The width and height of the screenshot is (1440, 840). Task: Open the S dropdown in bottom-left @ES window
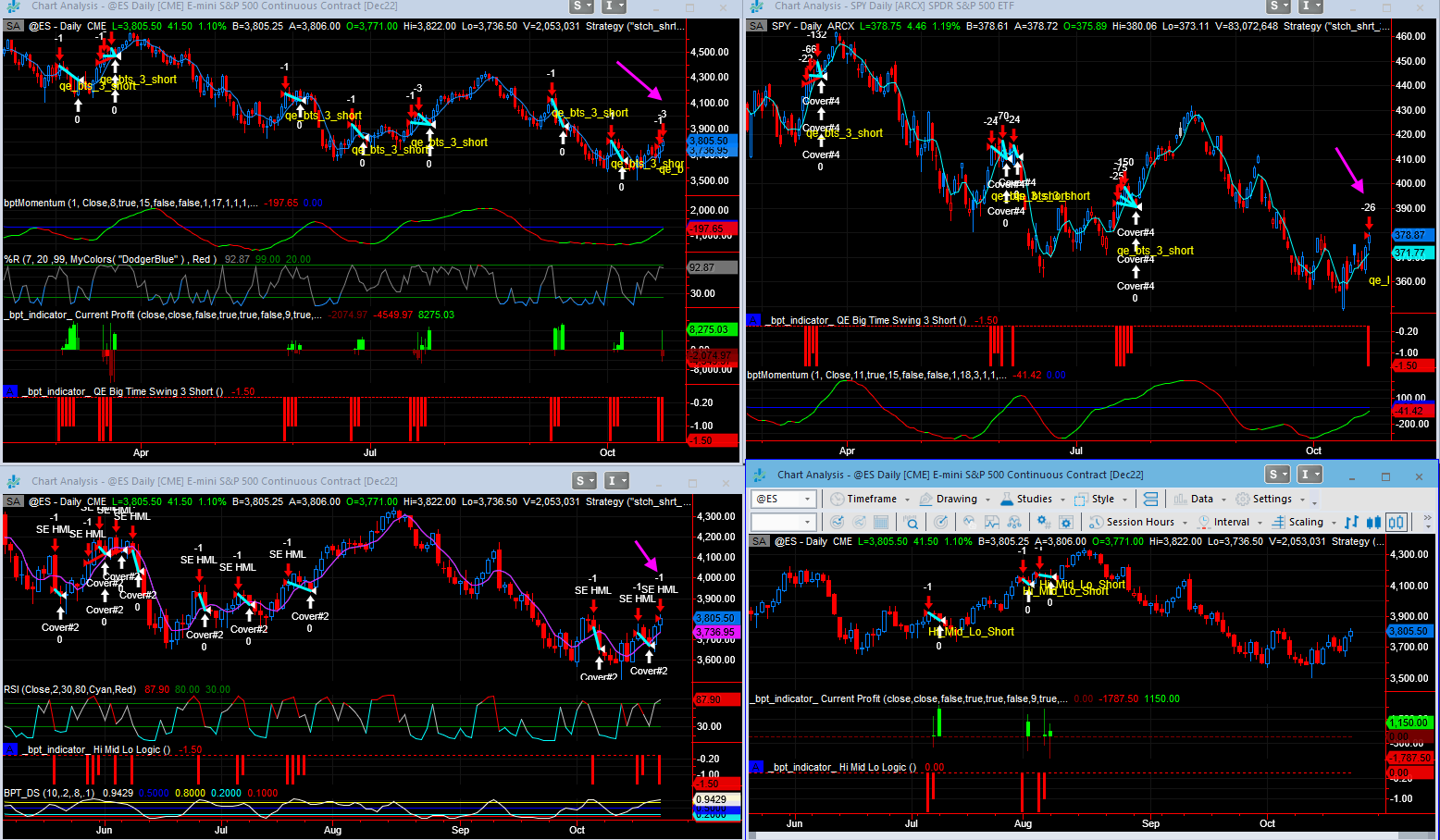(585, 481)
